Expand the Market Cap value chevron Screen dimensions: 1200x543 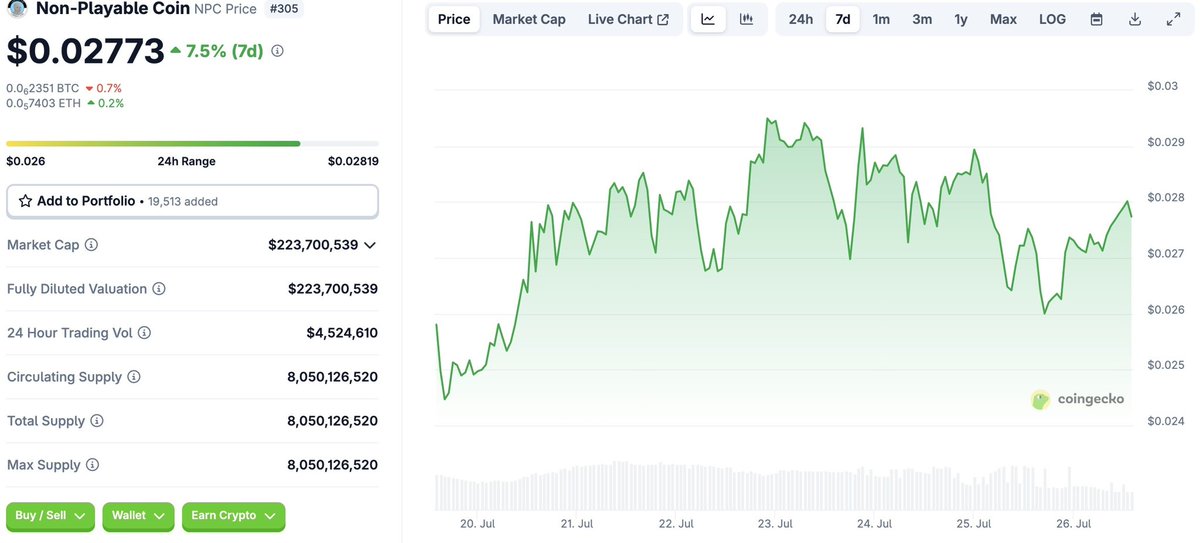tap(370, 245)
